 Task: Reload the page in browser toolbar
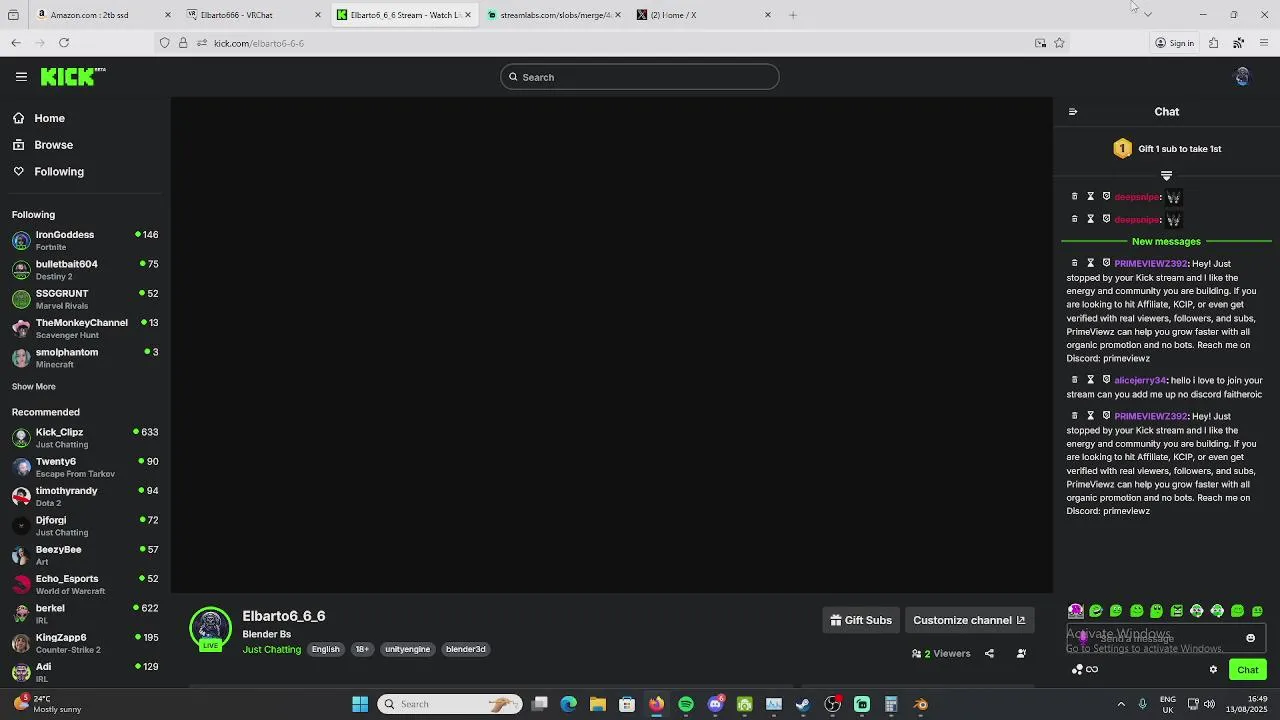[x=64, y=43]
